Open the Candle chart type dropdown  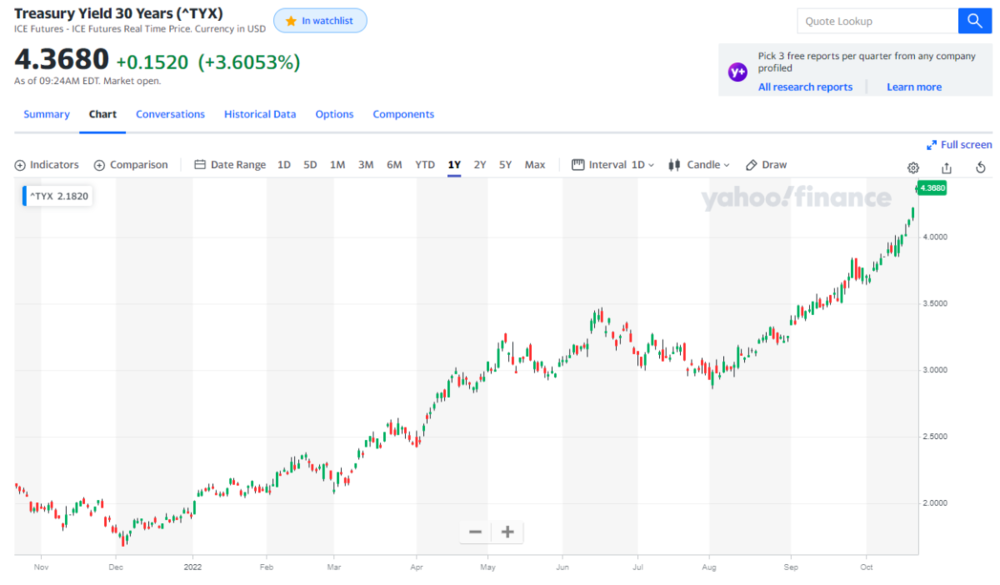698,165
